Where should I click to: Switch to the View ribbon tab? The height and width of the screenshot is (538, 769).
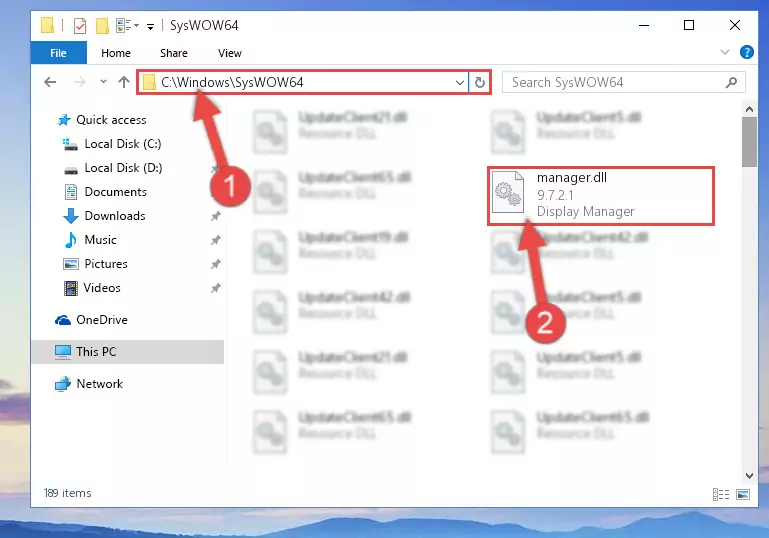coord(230,53)
